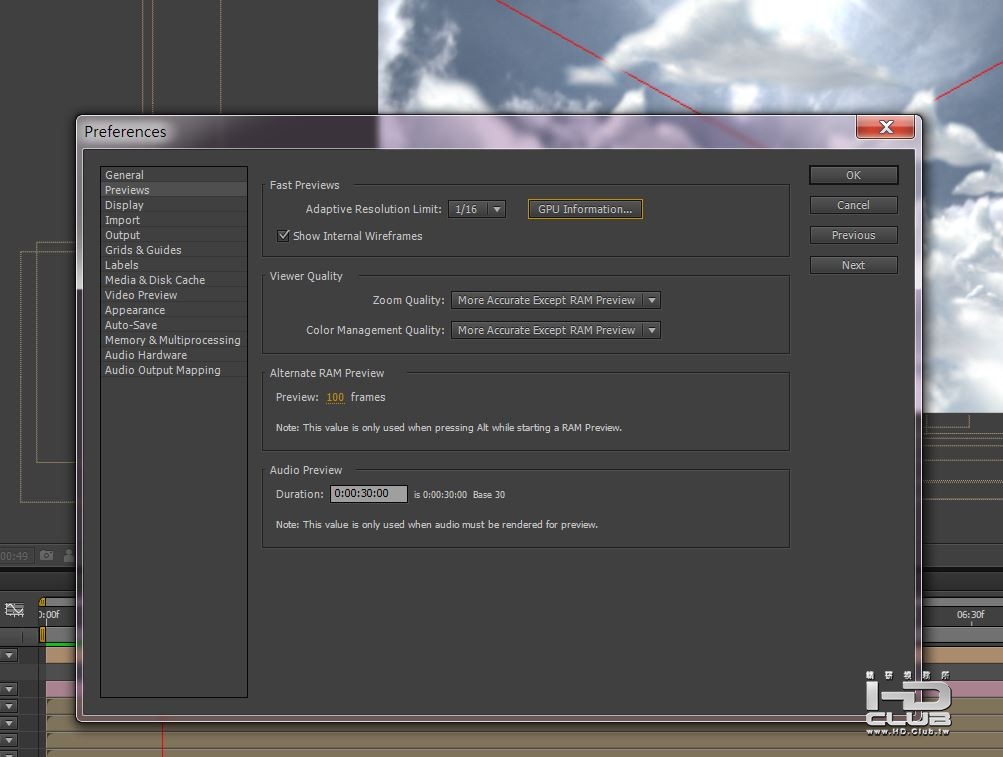
Task: Go to Next preferences page
Action: (853, 265)
